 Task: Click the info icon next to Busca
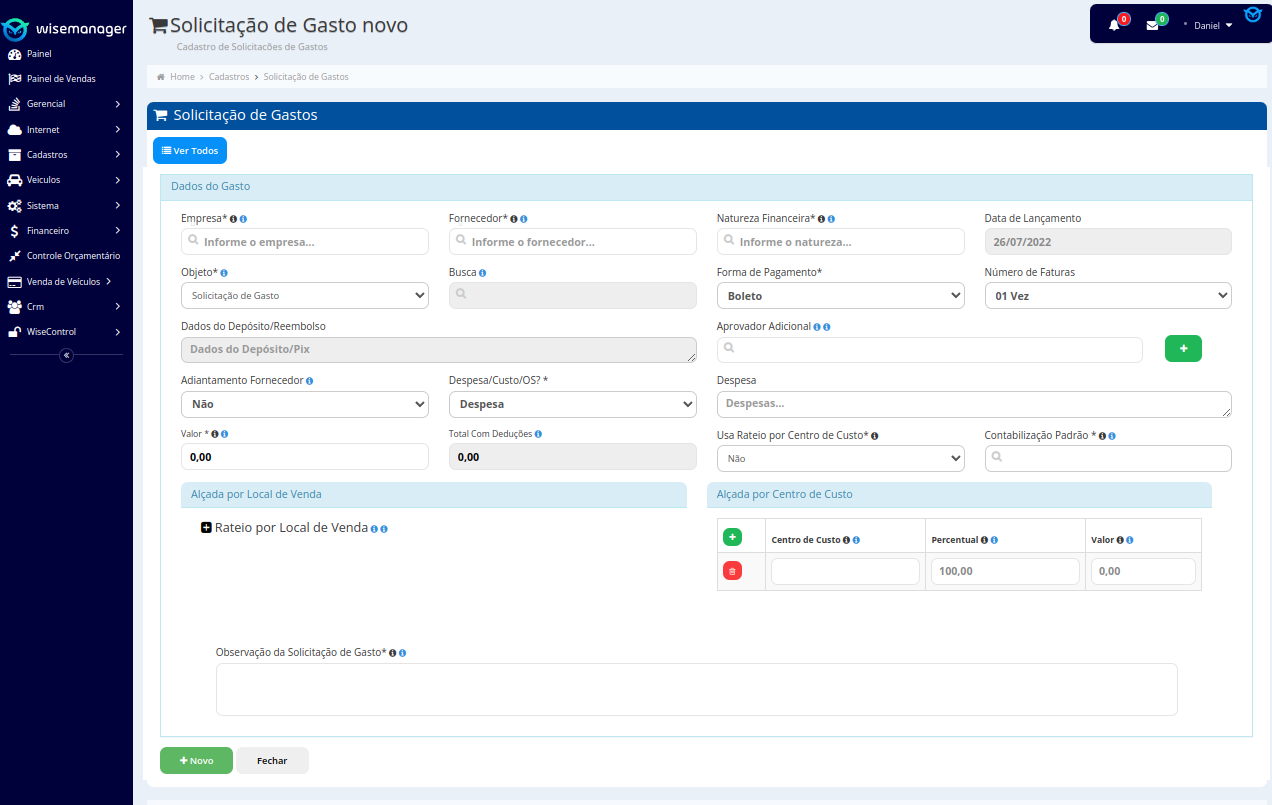pyautogui.click(x=483, y=273)
